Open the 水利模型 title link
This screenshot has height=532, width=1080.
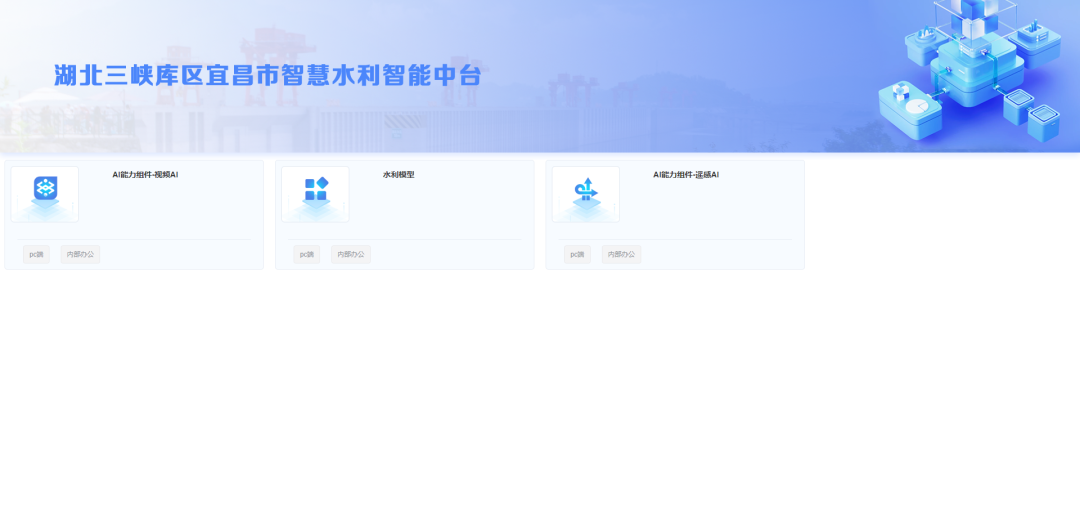coord(398,175)
